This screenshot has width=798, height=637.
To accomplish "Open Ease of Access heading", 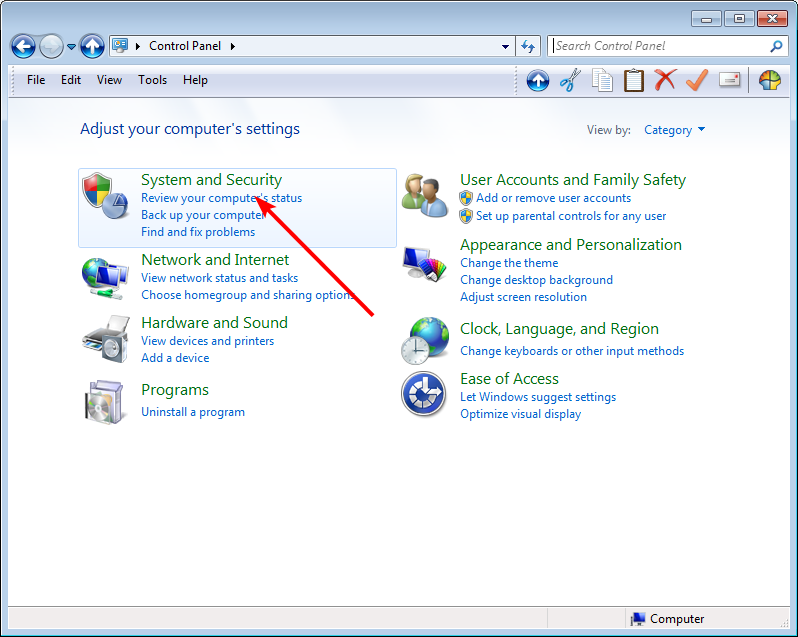I will point(509,379).
